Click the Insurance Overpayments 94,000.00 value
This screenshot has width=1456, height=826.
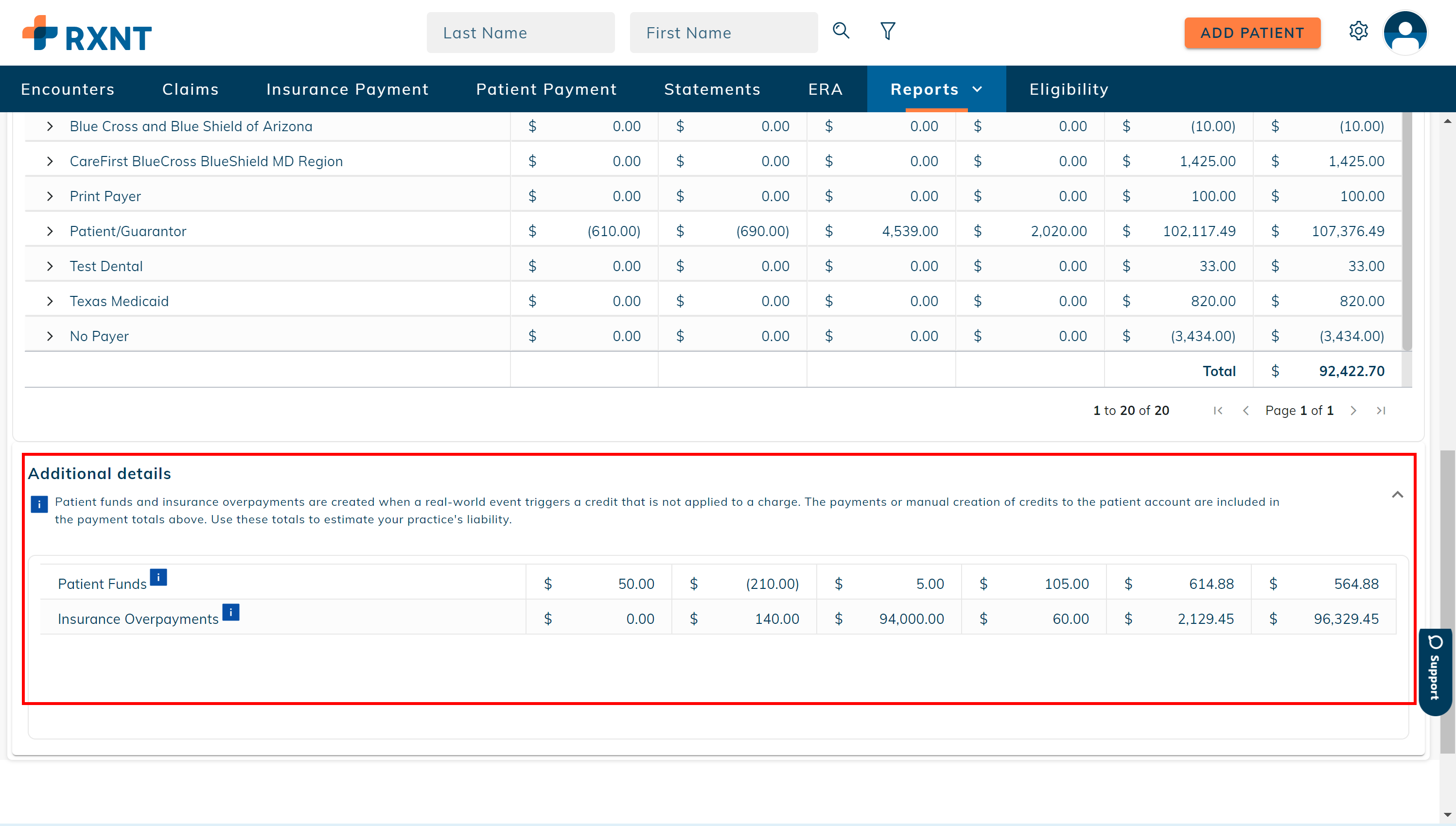(912, 619)
